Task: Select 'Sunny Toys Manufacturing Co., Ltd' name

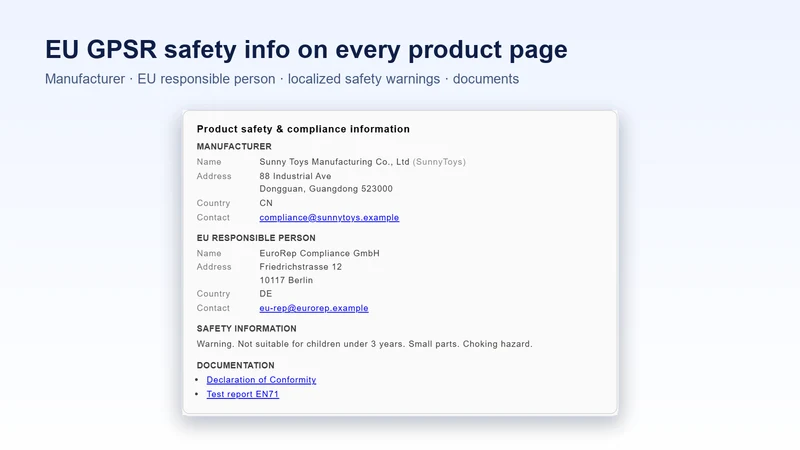Action: click(x=334, y=162)
